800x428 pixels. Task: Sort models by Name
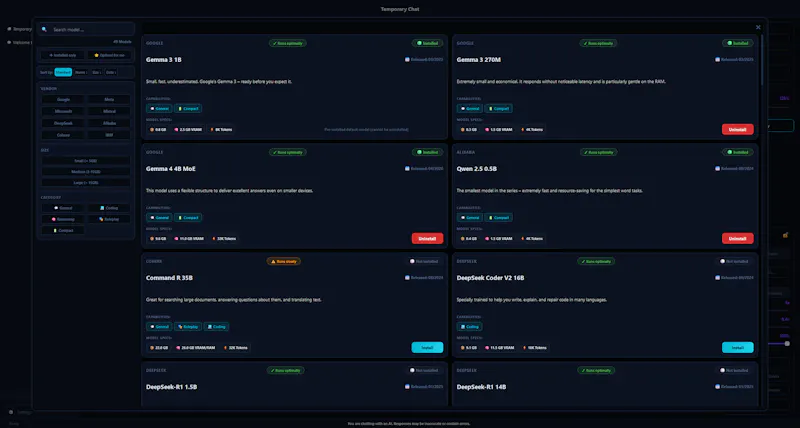click(x=81, y=72)
